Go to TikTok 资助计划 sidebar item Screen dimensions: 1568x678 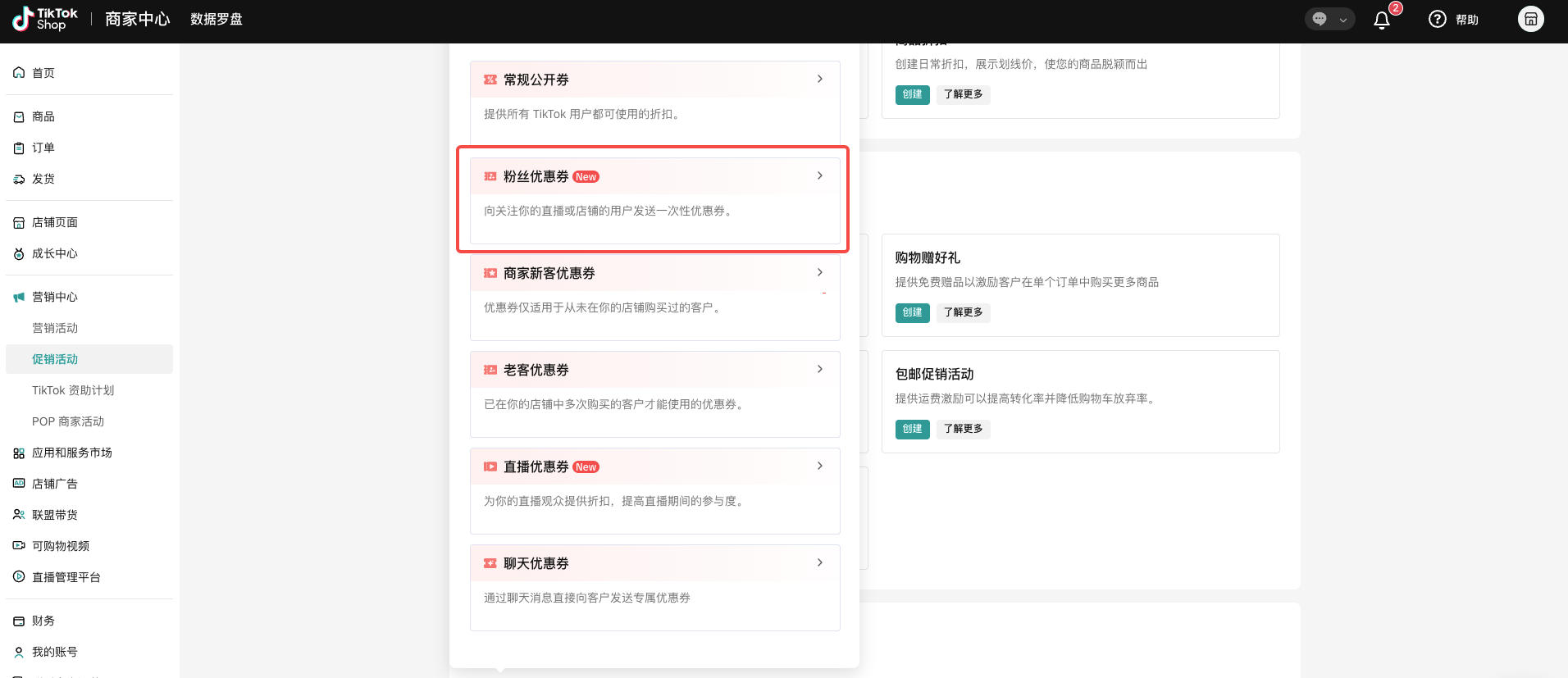point(73,390)
